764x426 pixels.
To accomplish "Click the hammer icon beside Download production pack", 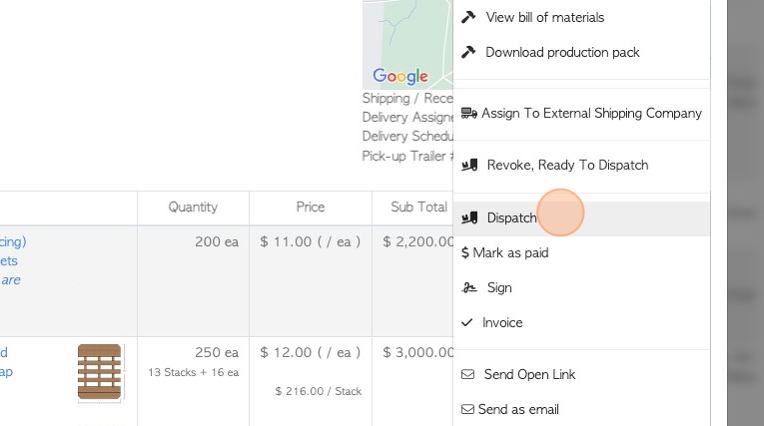I will coord(468,52).
